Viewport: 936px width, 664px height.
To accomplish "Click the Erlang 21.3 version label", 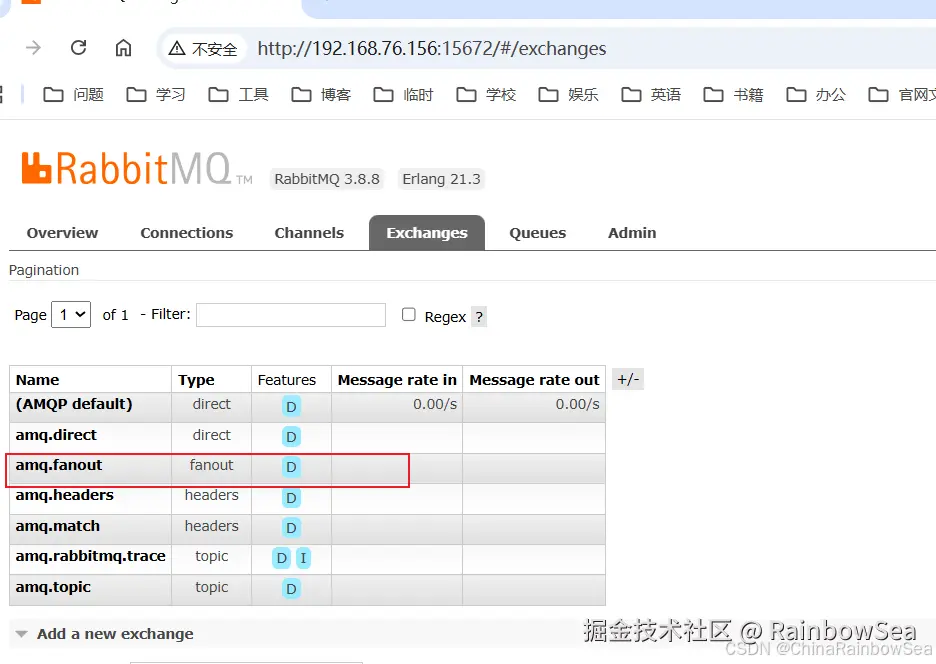I will point(441,179).
